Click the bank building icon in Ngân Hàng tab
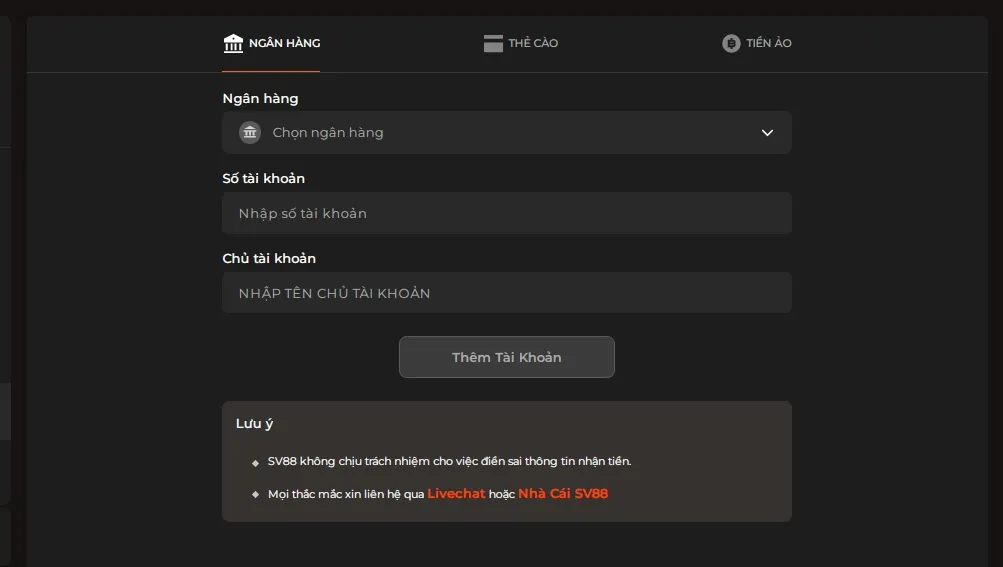Image resolution: width=1003 pixels, height=567 pixels. (x=233, y=43)
